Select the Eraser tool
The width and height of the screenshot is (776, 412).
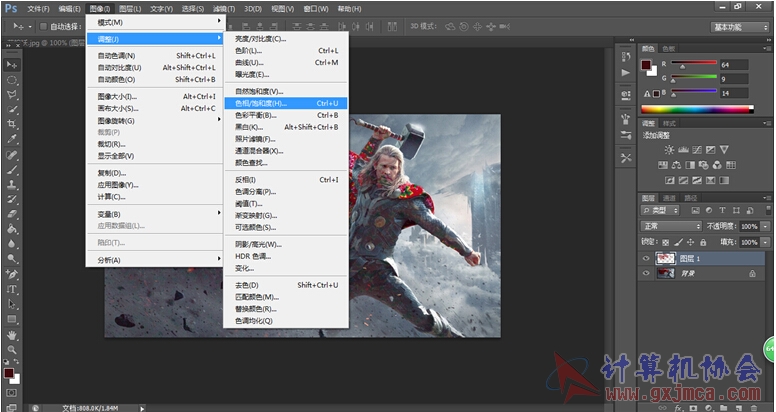[x=11, y=214]
